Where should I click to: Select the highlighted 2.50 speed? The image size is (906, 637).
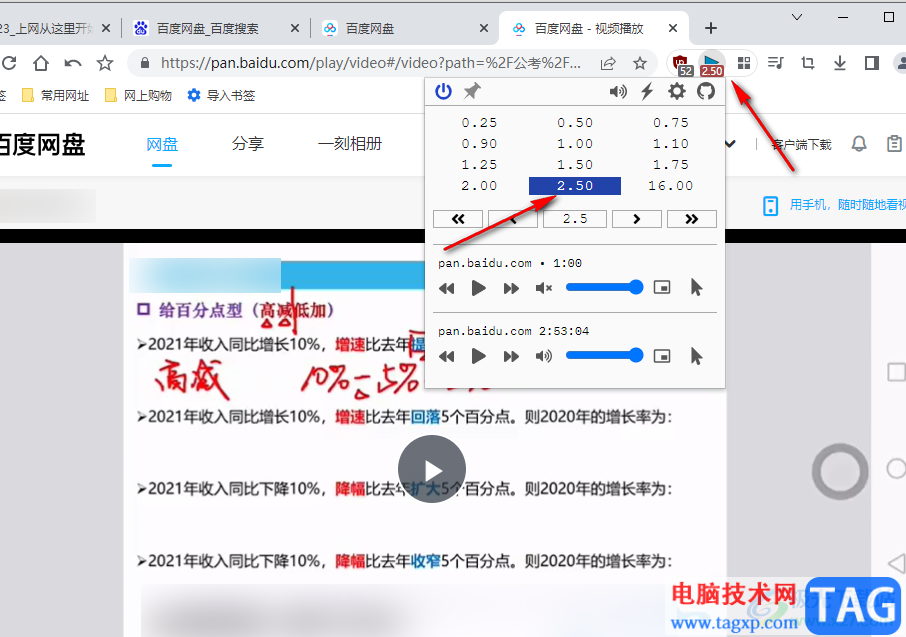575,186
